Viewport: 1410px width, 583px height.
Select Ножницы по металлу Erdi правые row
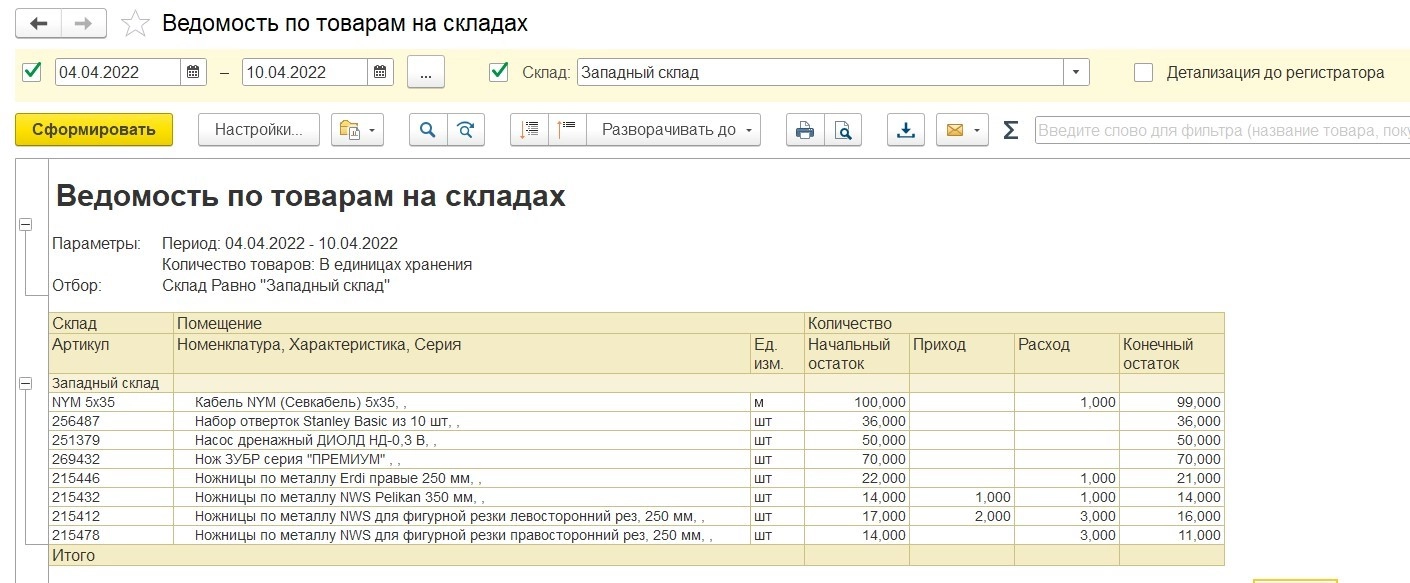point(636,478)
